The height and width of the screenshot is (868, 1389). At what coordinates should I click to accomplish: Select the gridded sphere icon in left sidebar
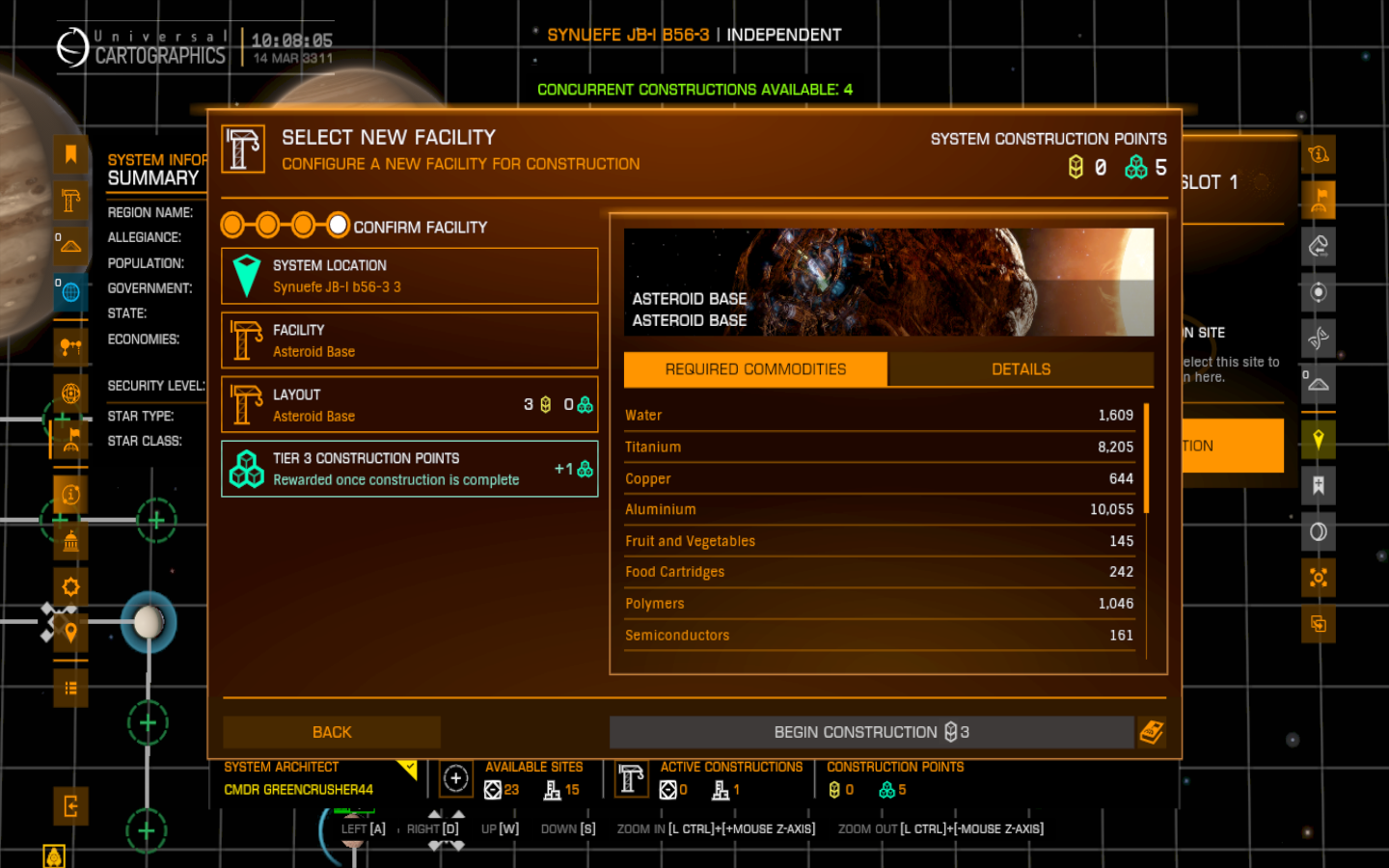(x=70, y=393)
